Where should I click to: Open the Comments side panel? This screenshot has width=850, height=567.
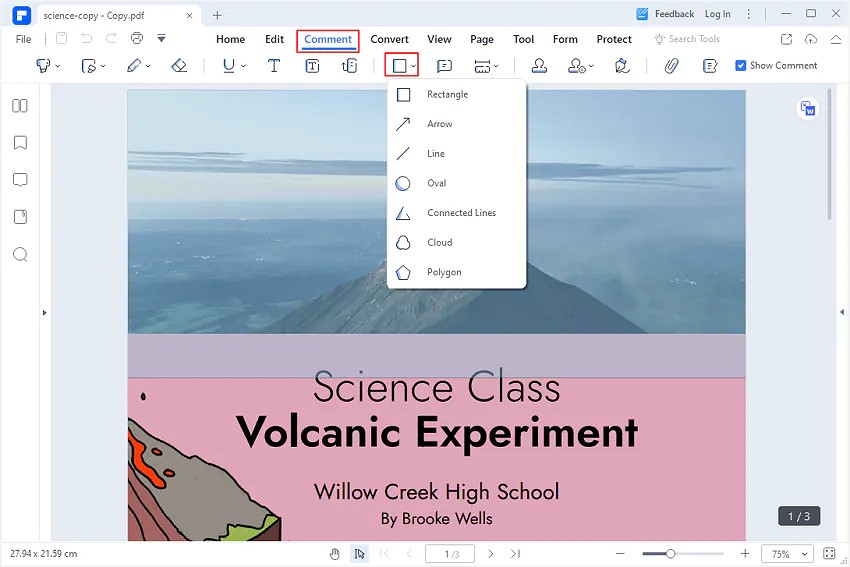pyautogui.click(x=20, y=180)
